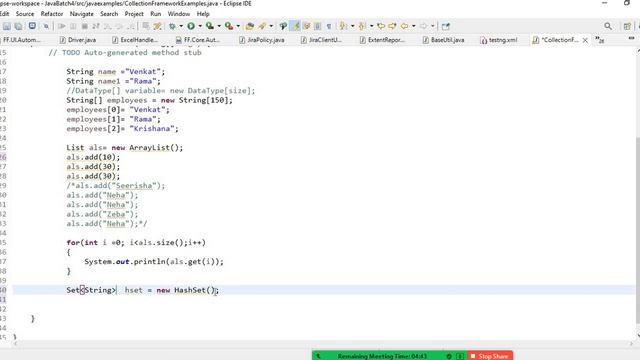This screenshot has height=360, width=640.
Task: Click the magnifier Quick Access search icon
Action: coord(608,26)
